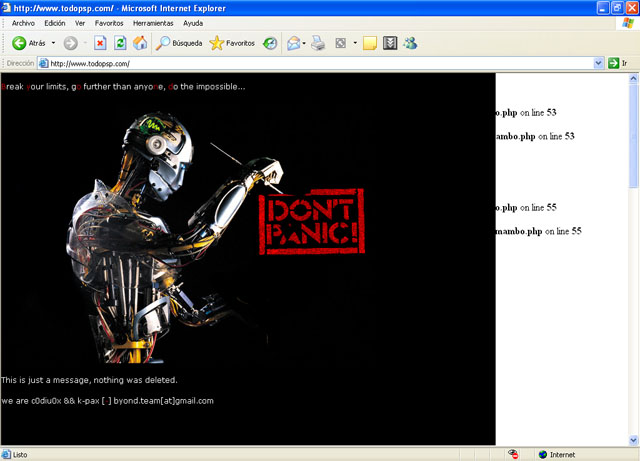Screen dimensions: 640x461
Task: Open the Búsqueda search pane
Action: [179, 43]
